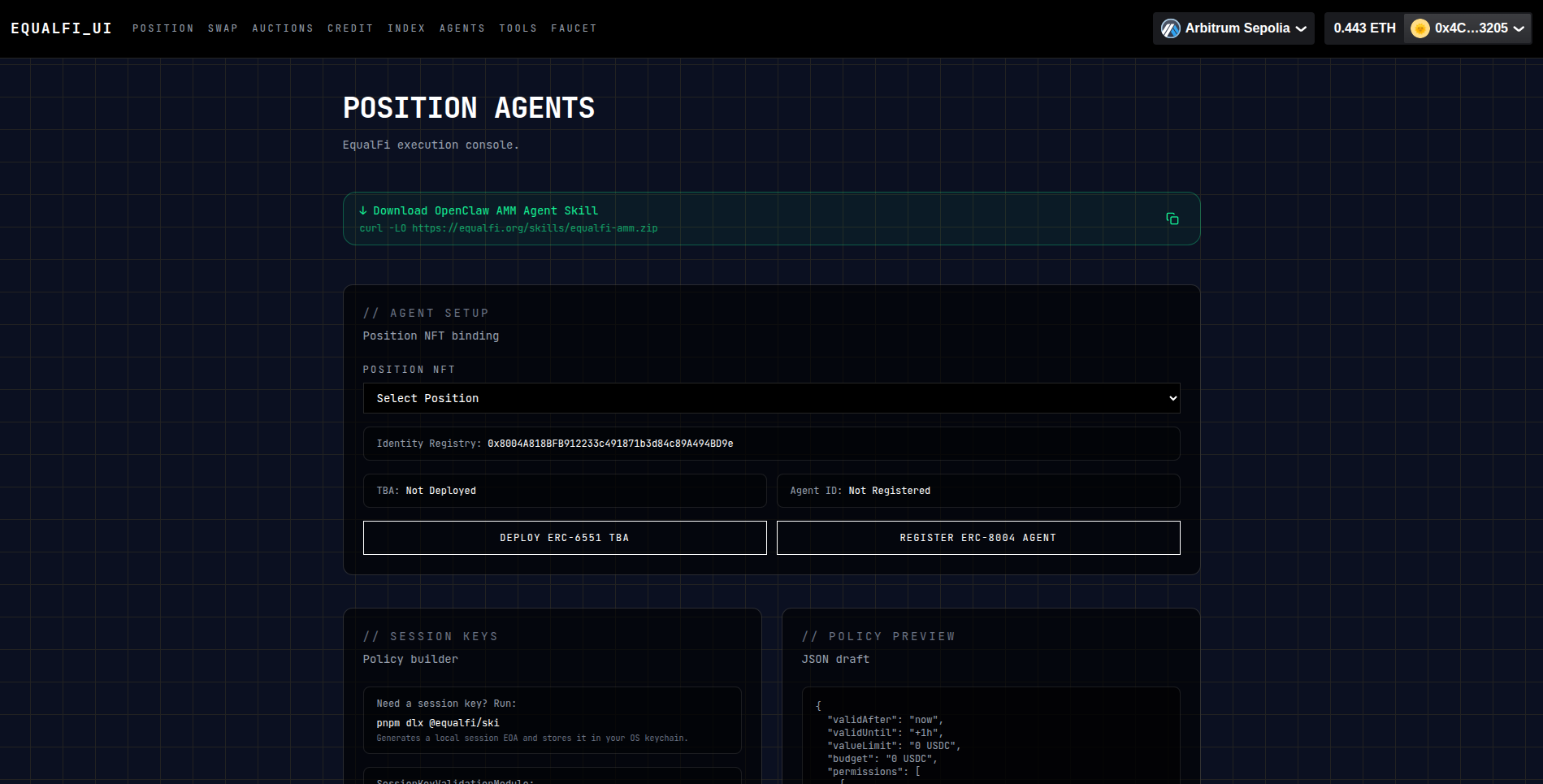This screenshot has width=1543, height=784.
Task: Open the Tools menu item
Action: tap(518, 28)
